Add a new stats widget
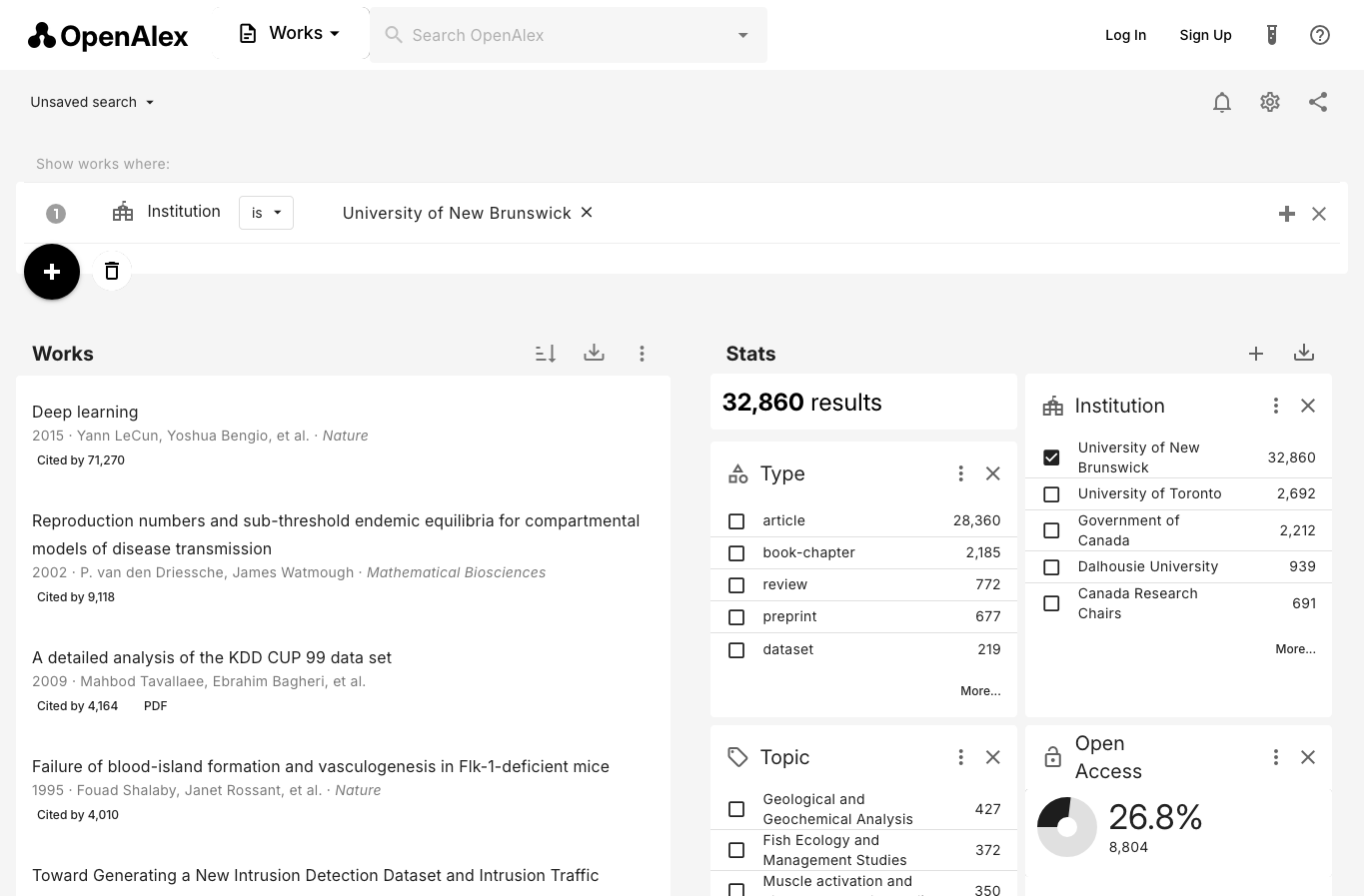 click(x=1256, y=354)
